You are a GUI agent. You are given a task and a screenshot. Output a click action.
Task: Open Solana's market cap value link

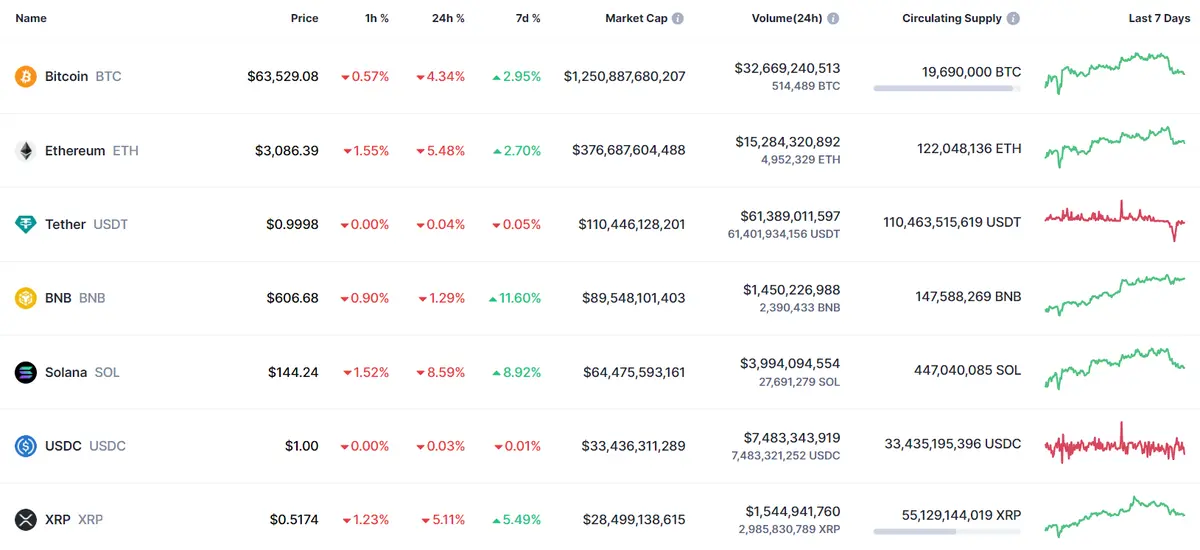coord(634,372)
